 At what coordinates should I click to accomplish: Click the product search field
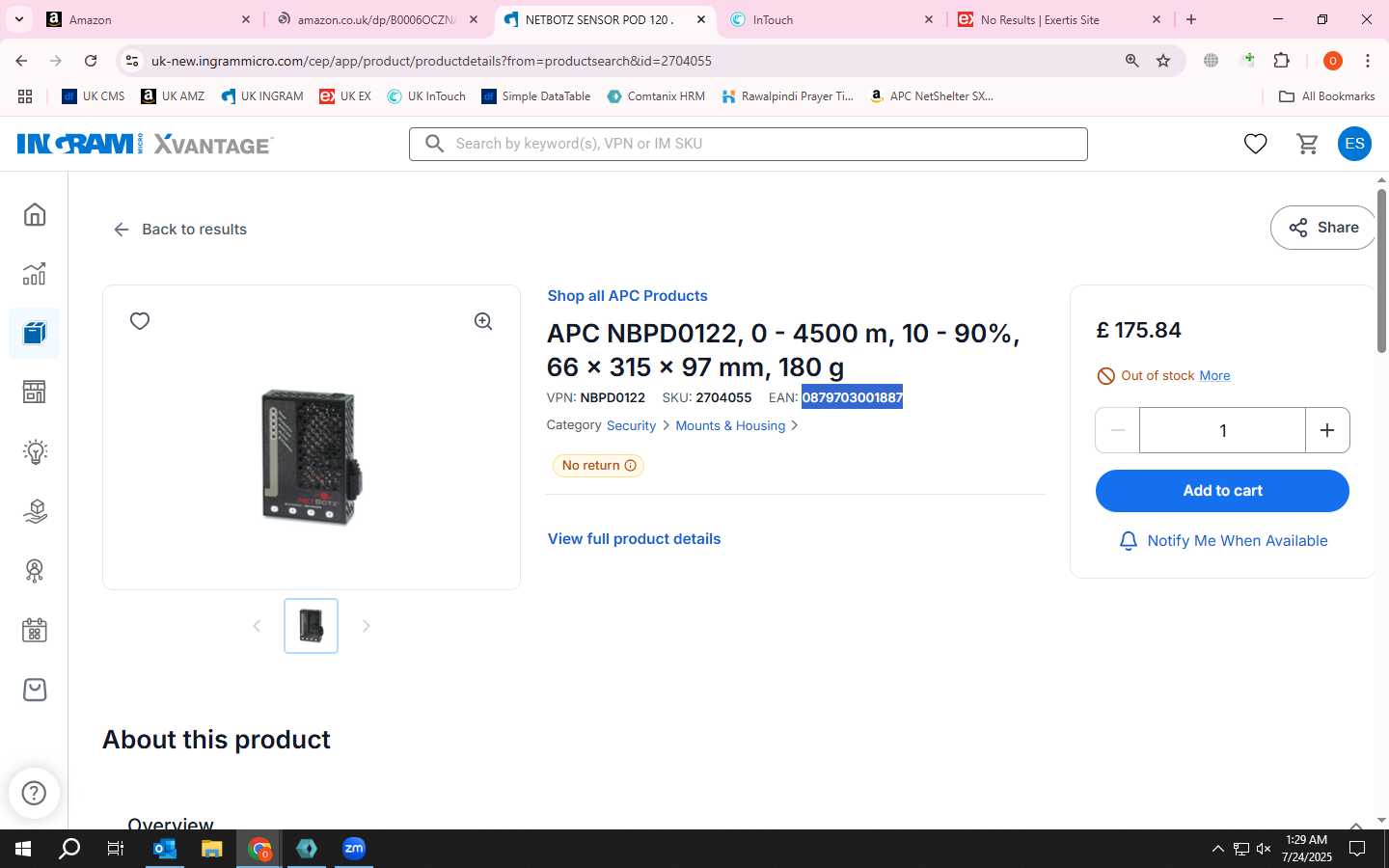point(749,144)
